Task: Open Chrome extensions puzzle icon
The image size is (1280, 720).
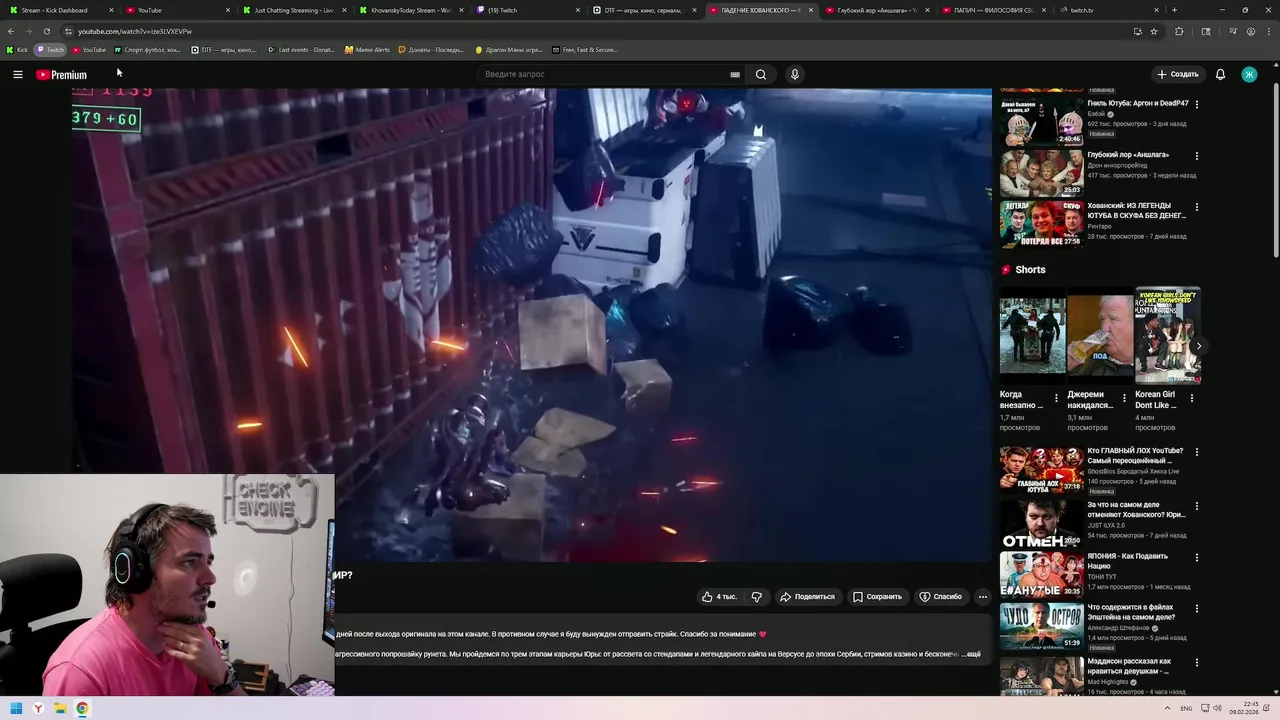Action: (x=1179, y=31)
